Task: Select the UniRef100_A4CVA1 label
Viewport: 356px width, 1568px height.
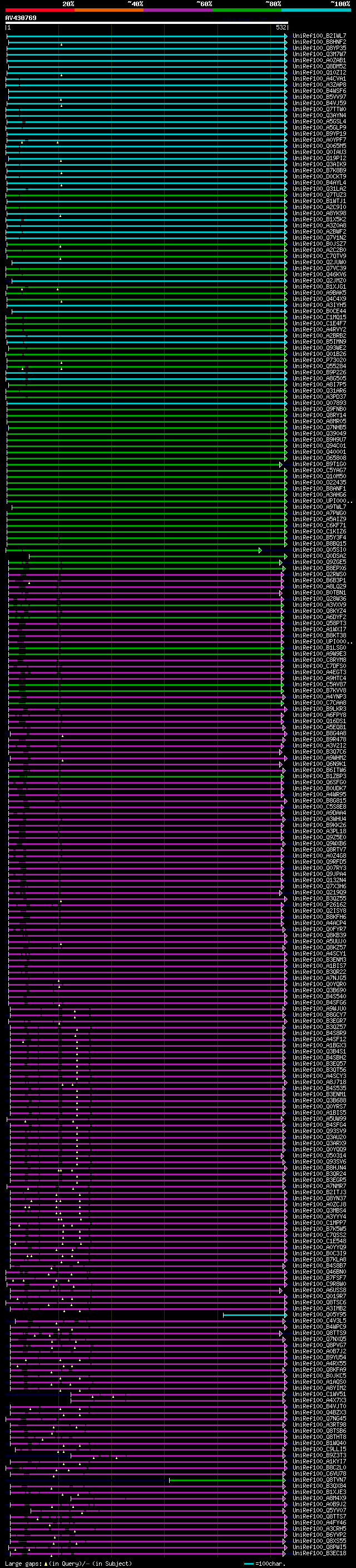Action: click(319, 78)
